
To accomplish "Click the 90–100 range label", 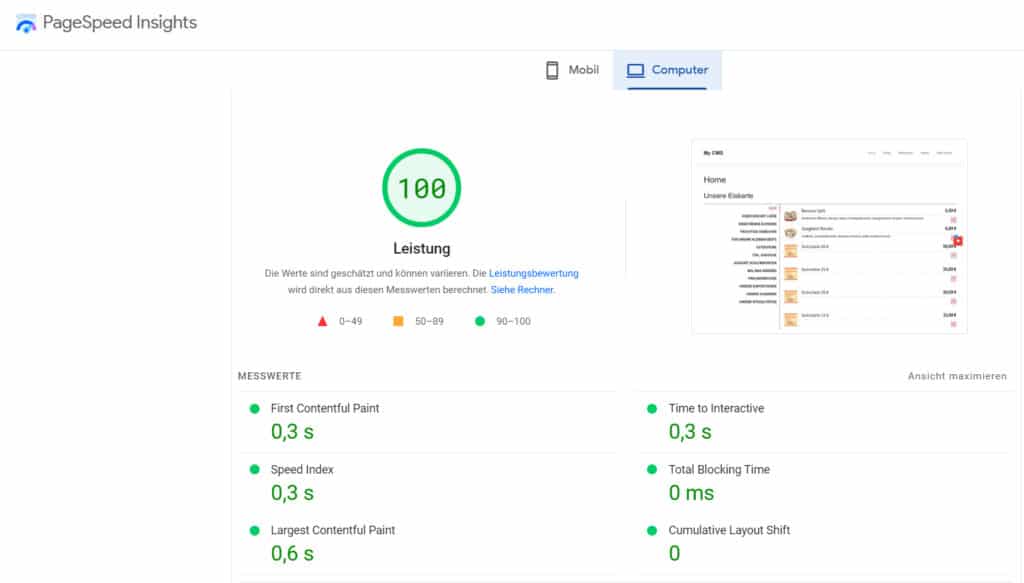I will (513, 321).
